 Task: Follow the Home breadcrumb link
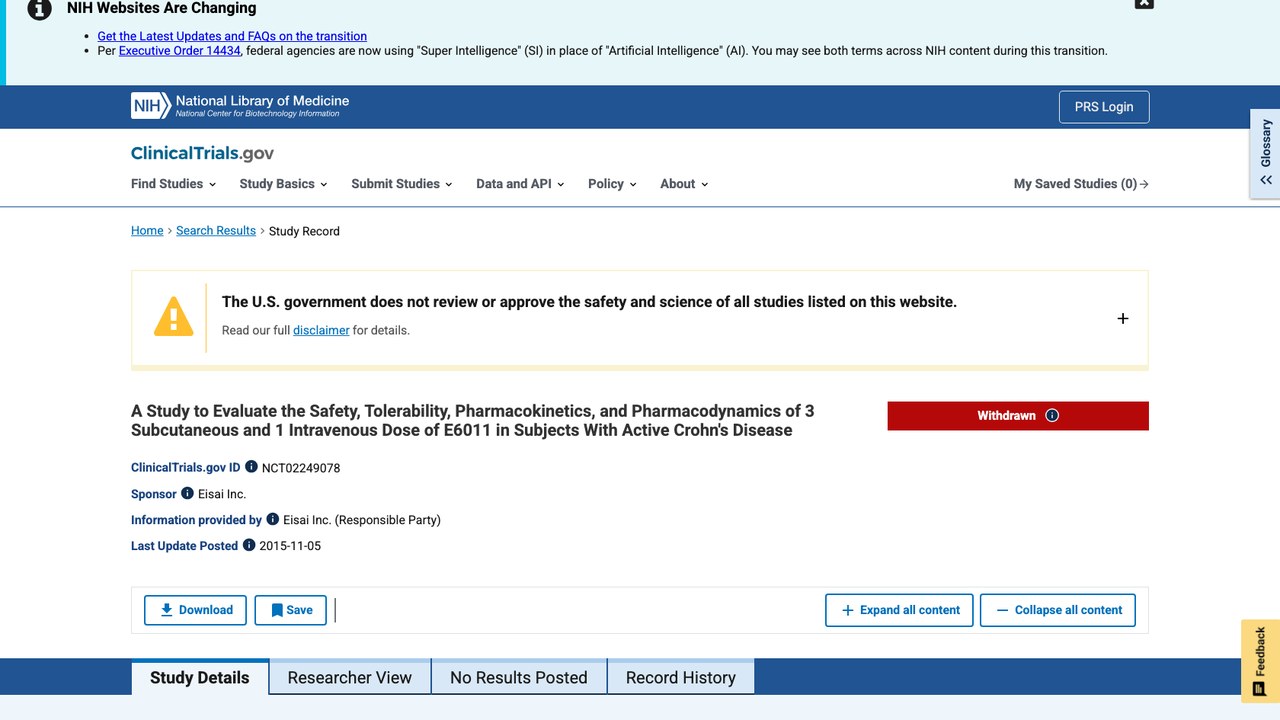[x=147, y=231]
